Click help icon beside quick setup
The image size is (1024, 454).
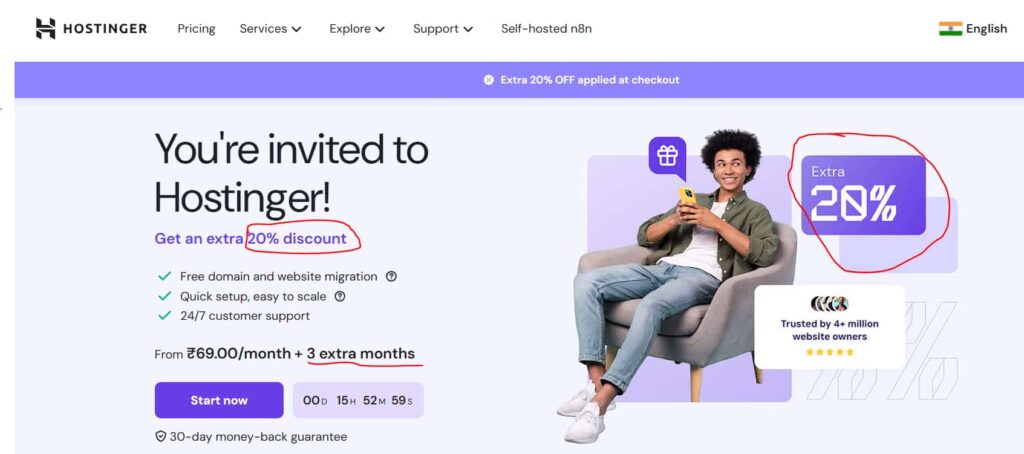340,296
